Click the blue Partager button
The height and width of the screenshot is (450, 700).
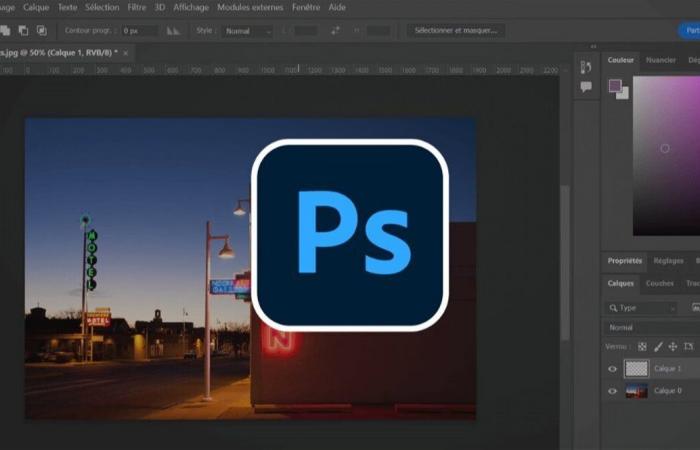coord(690,30)
